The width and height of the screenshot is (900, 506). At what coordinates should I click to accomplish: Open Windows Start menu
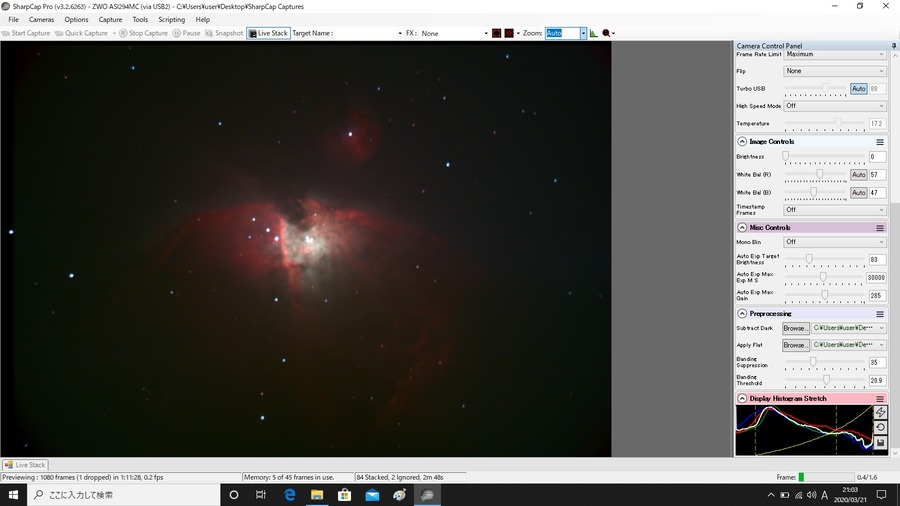point(13,495)
